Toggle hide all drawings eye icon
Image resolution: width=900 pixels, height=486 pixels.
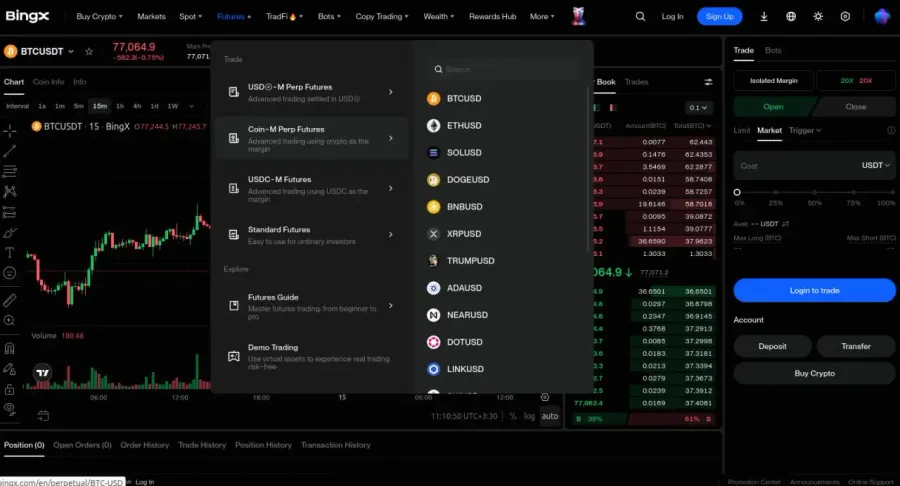(10, 409)
